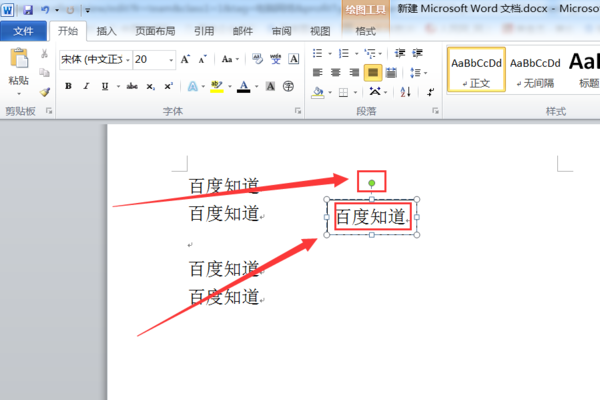Click the Grow Font icon
This screenshot has height=400, width=600.
click(185, 59)
